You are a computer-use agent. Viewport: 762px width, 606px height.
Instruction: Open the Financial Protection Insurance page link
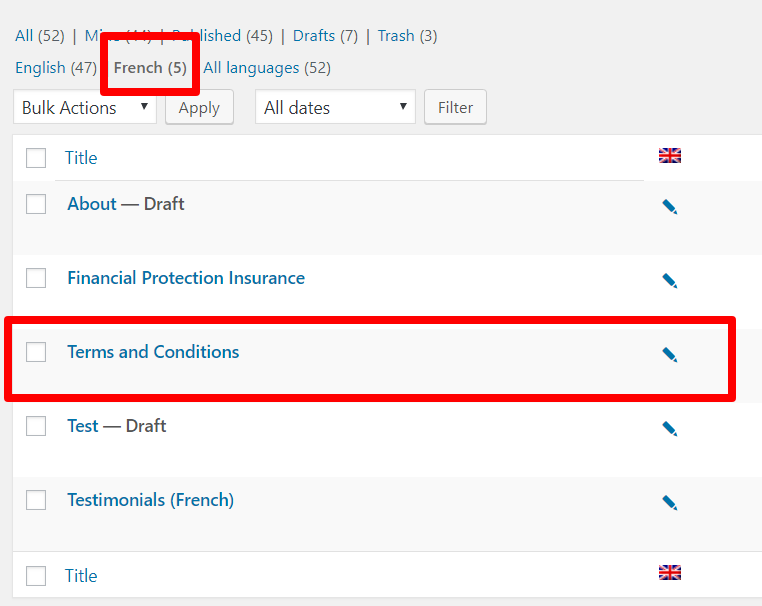pyautogui.click(x=186, y=278)
